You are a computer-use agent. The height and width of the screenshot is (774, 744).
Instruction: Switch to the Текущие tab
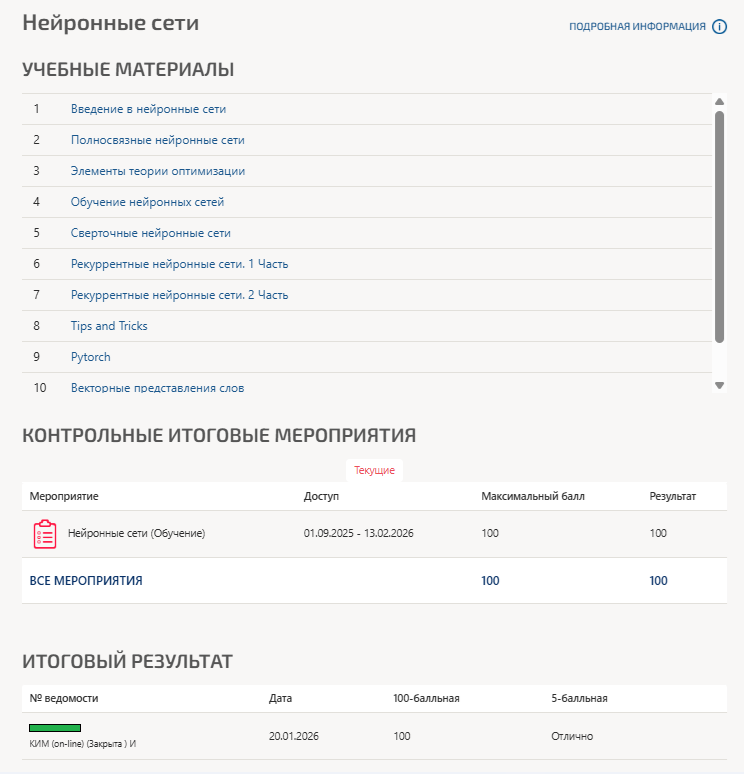pyautogui.click(x=374, y=470)
